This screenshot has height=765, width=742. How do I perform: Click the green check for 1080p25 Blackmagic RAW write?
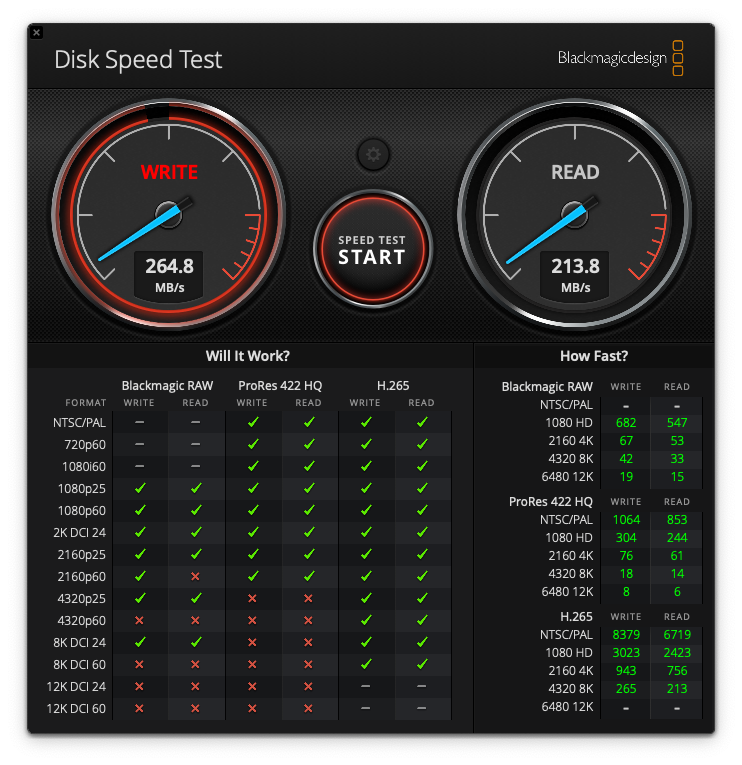coord(139,488)
